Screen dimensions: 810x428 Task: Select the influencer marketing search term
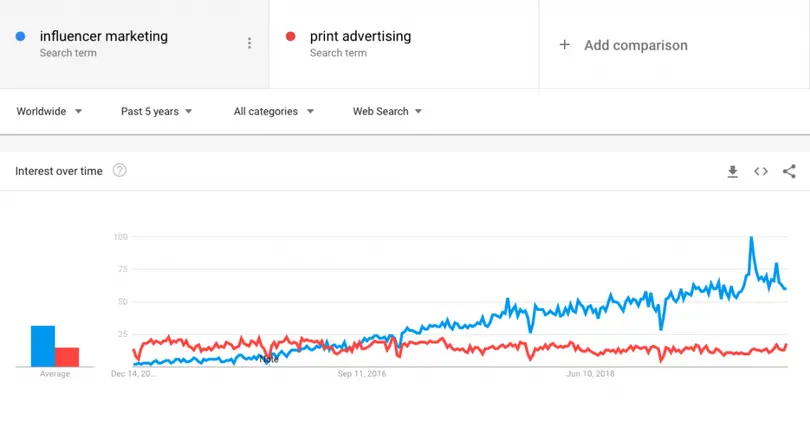point(104,37)
